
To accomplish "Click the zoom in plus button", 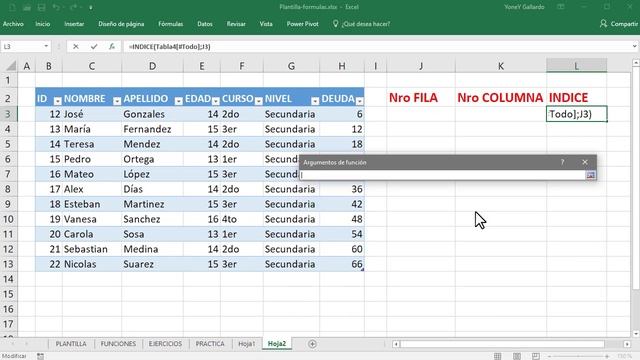I will pos(607,356).
